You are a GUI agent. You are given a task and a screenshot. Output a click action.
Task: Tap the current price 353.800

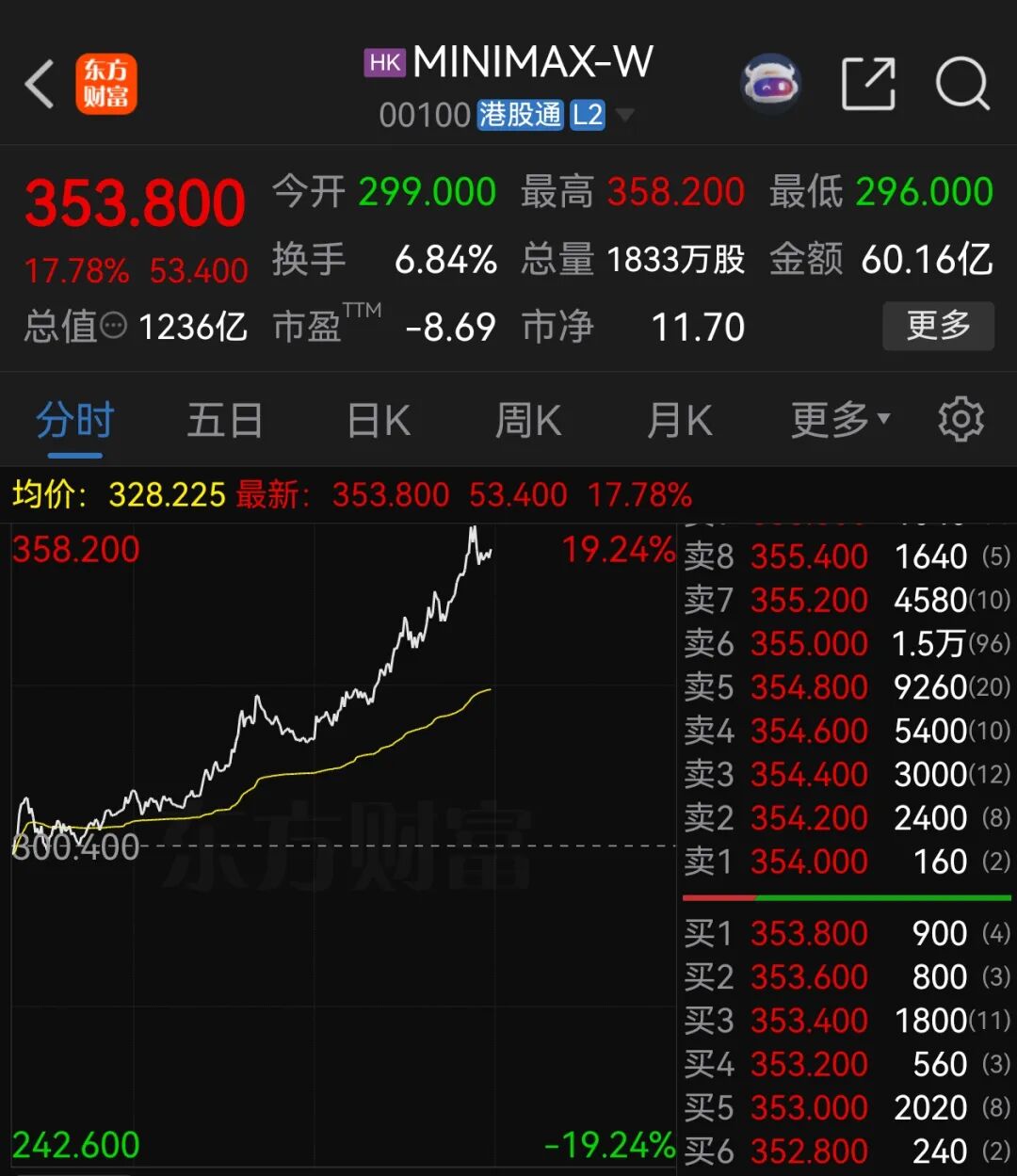[135, 202]
